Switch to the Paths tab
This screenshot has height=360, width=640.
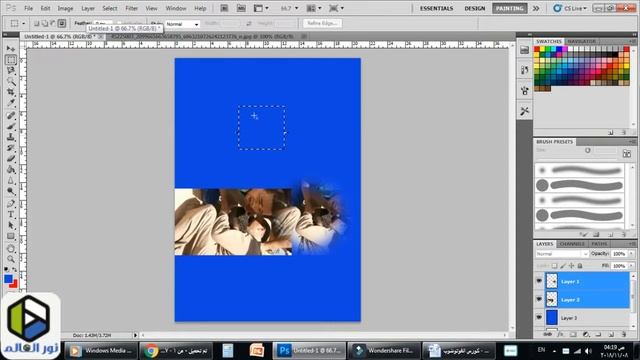(x=599, y=244)
